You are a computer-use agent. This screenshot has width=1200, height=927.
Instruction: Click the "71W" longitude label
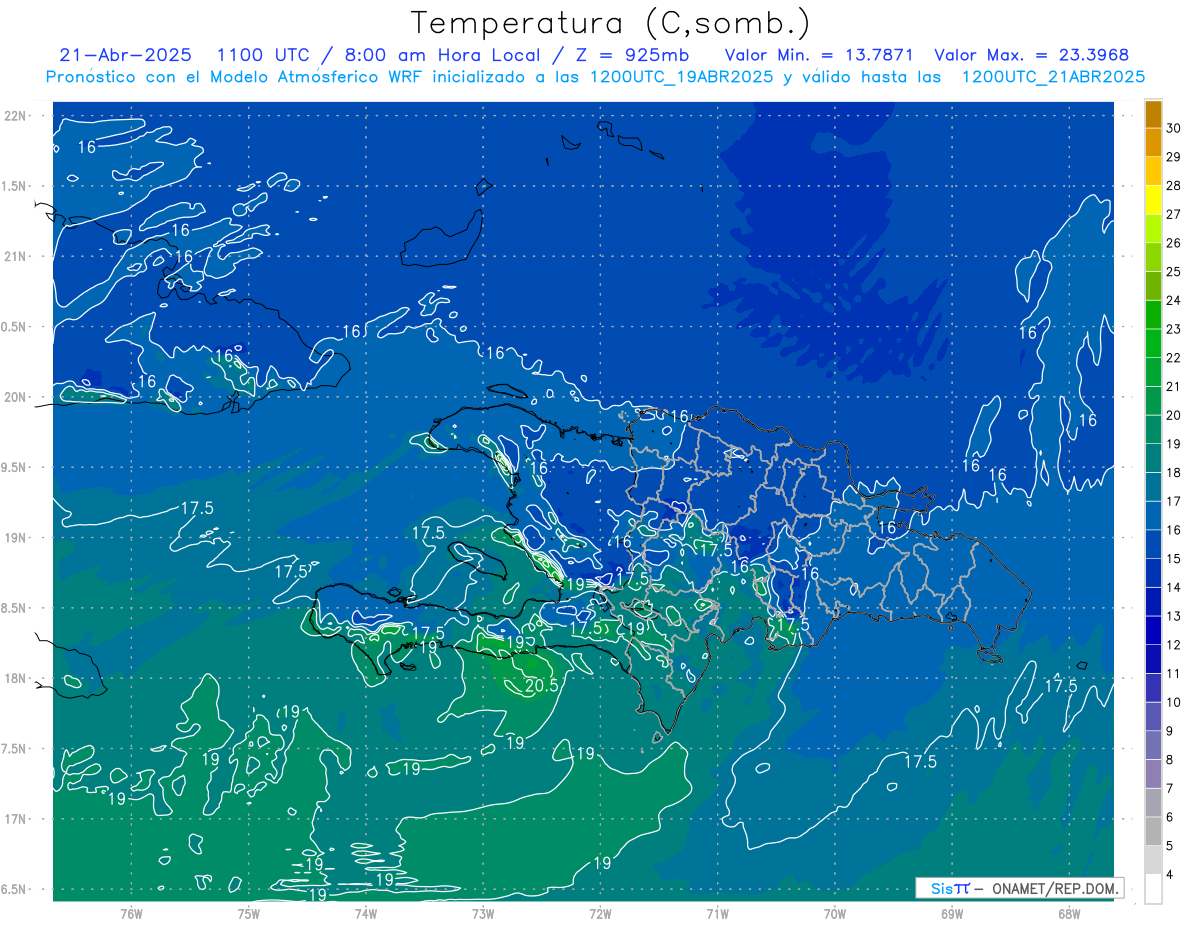pyautogui.click(x=717, y=913)
